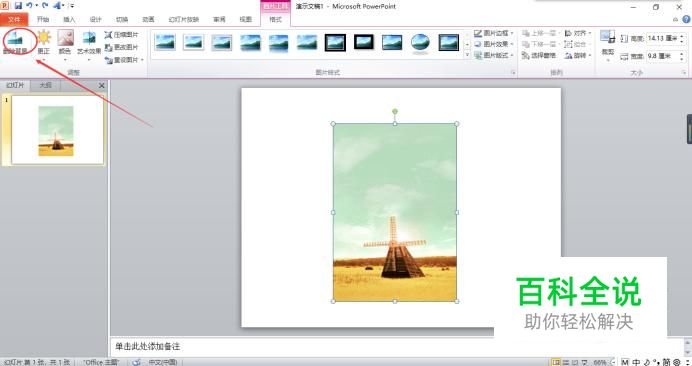Viewport: 692px width, 366px height.
Task: Click Compress Pictures (压缩图片)
Action: pyautogui.click(x=121, y=34)
